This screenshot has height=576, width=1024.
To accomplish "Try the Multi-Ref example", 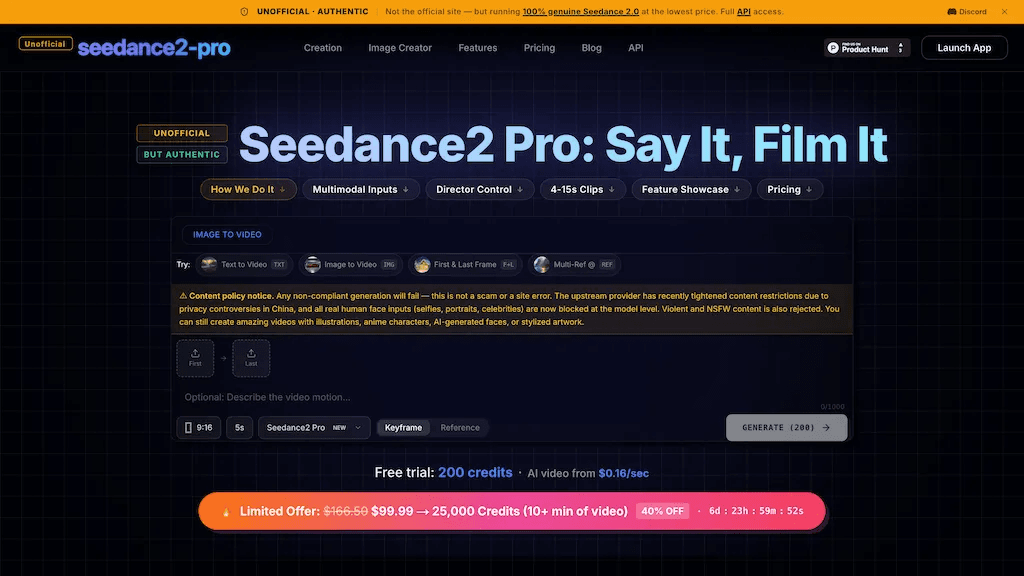I will click(x=575, y=264).
